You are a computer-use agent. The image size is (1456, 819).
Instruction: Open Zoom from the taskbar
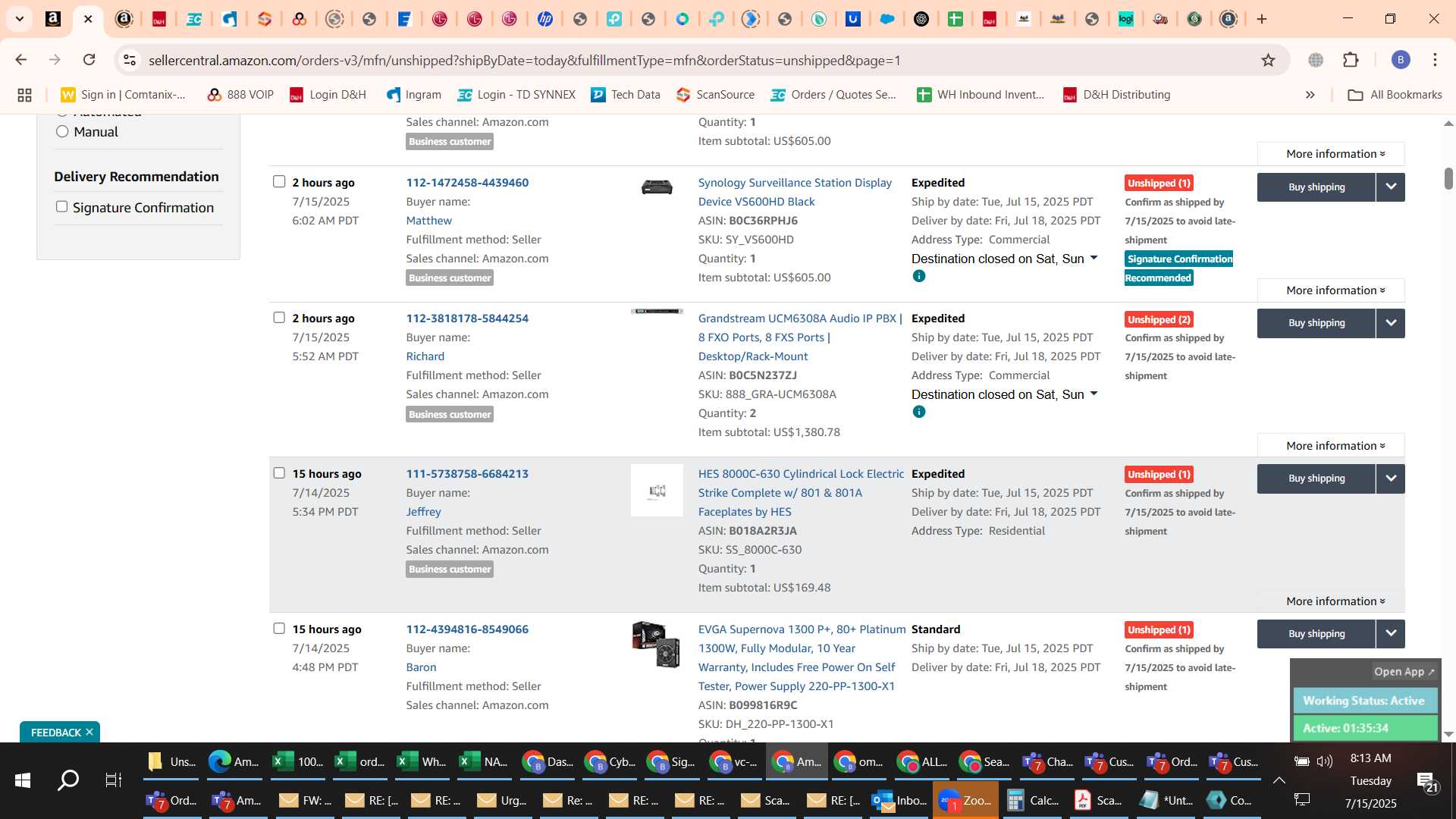pyautogui.click(x=965, y=800)
